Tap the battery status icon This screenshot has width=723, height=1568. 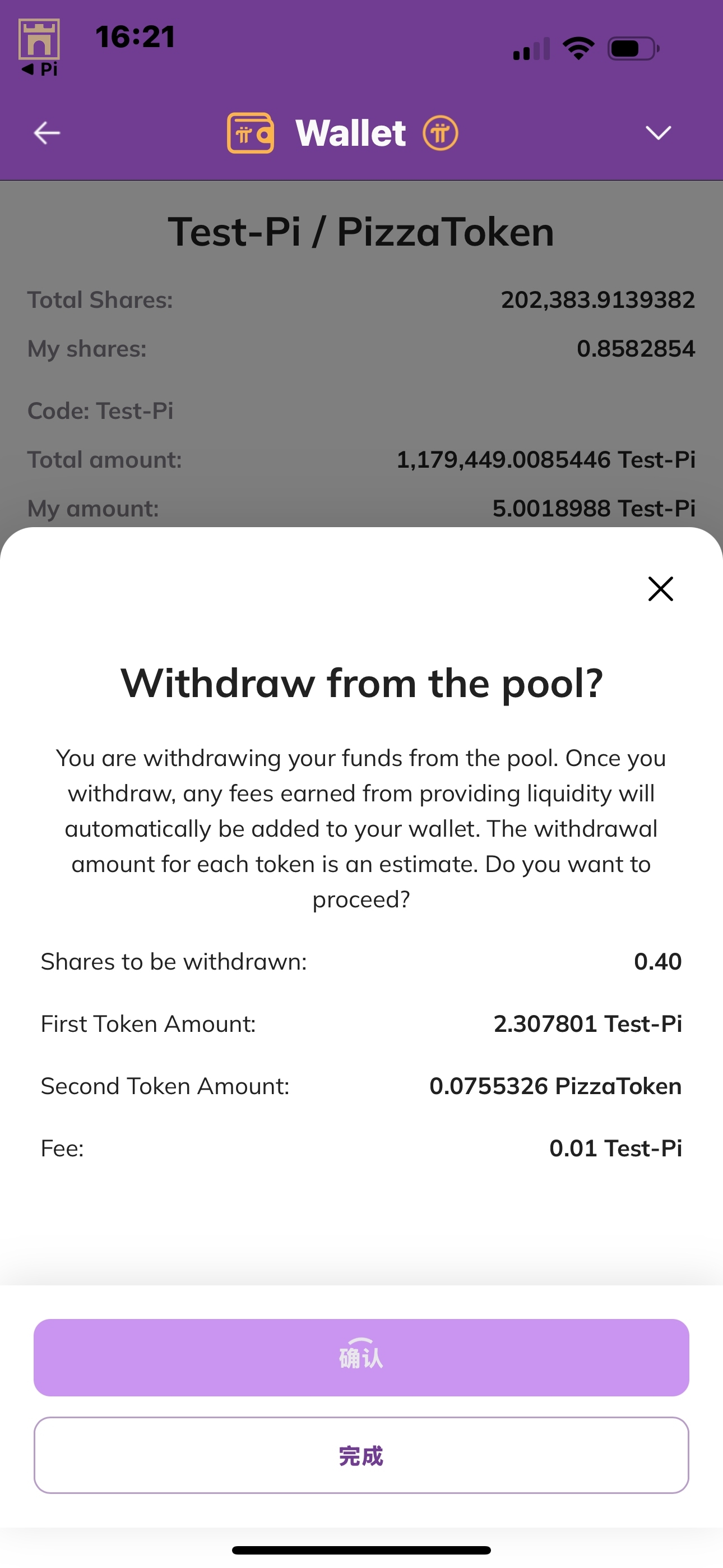pyautogui.click(x=633, y=49)
